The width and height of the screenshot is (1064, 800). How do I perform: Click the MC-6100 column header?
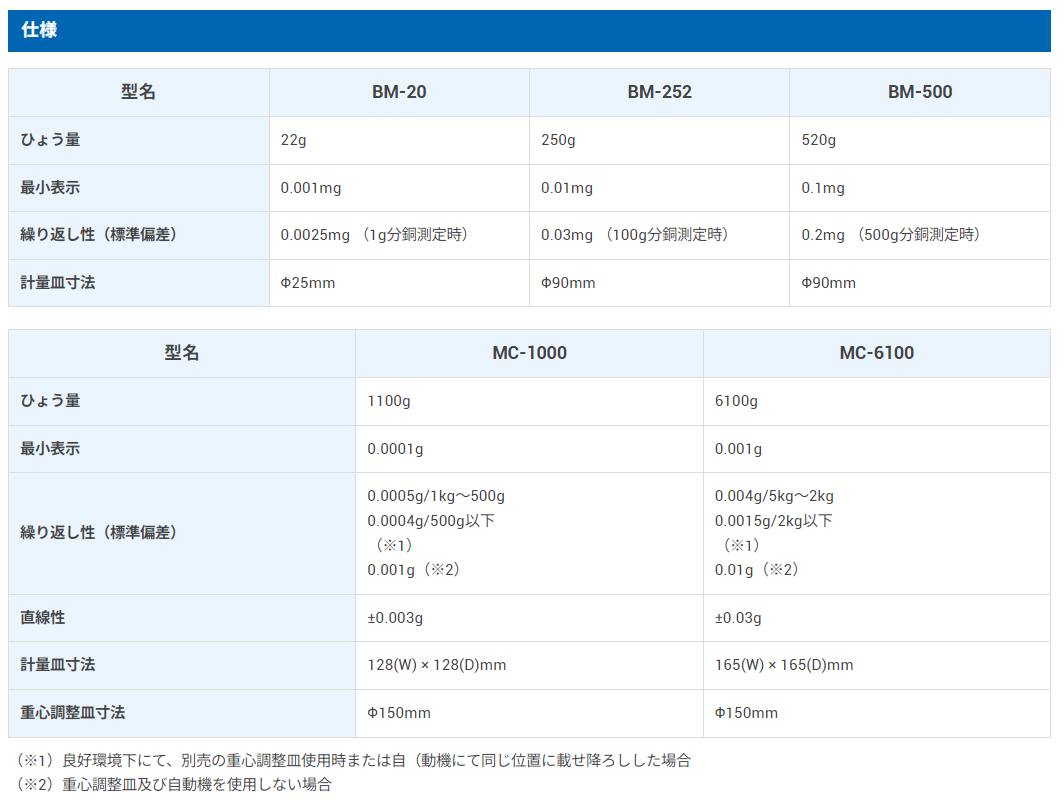877,353
